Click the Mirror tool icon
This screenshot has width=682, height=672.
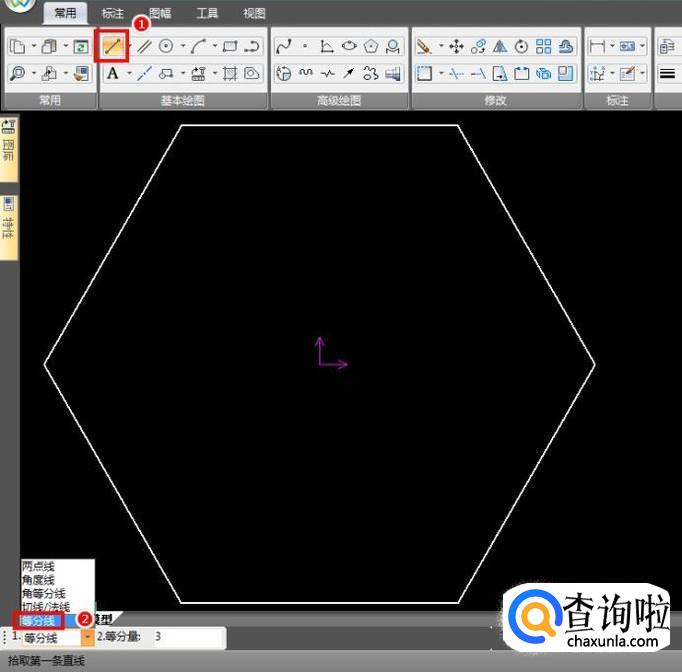coord(500,46)
